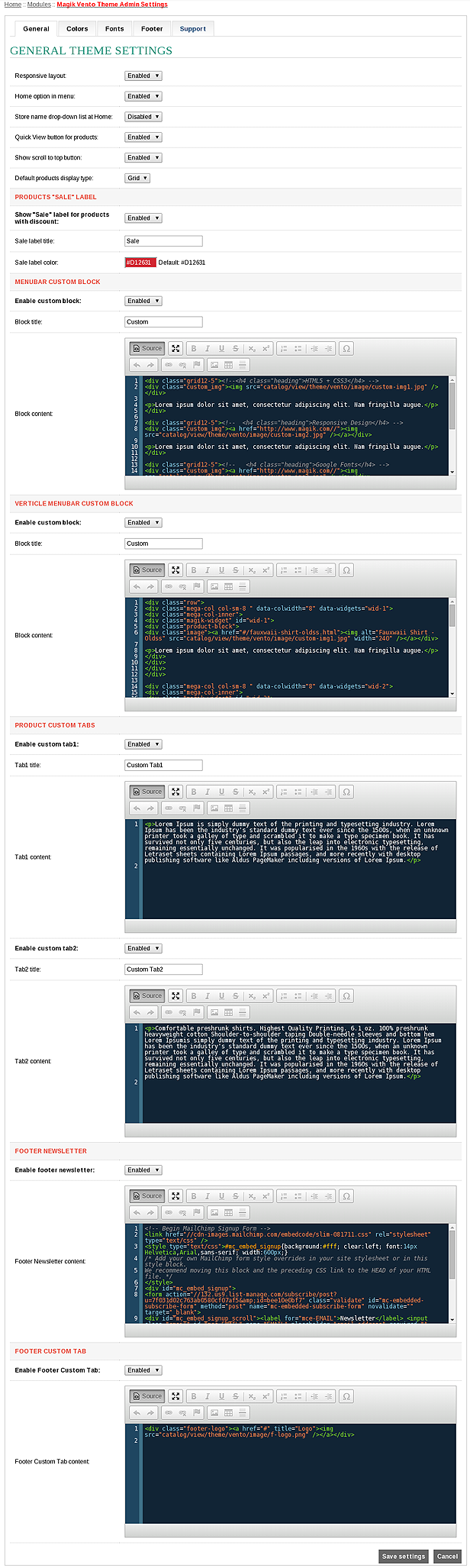Open Enable custom tab1 dropdown
The width and height of the screenshot is (470, 1568).
point(143,744)
